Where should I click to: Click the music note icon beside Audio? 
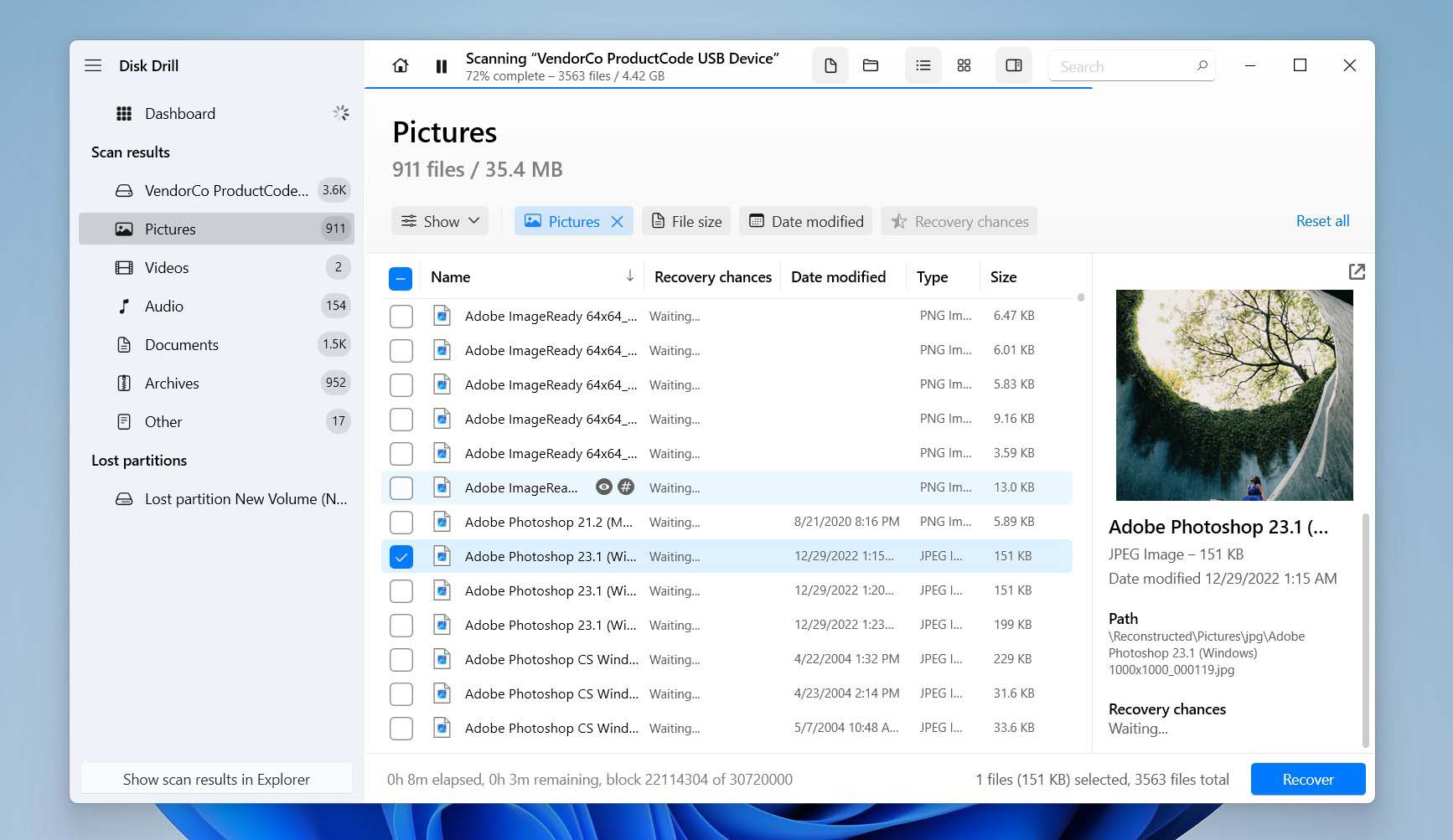tap(124, 306)
